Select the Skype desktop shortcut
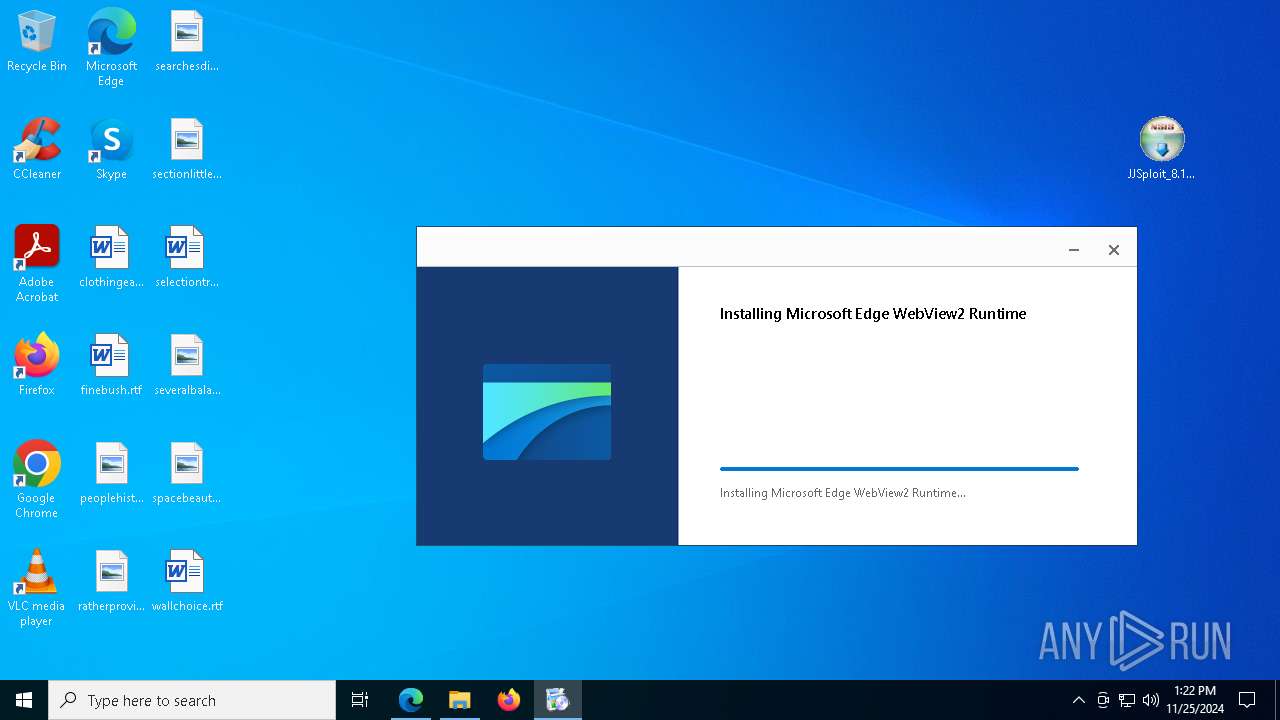The width and height of the screenshot is (1280, 720). (x=111, y=150)
